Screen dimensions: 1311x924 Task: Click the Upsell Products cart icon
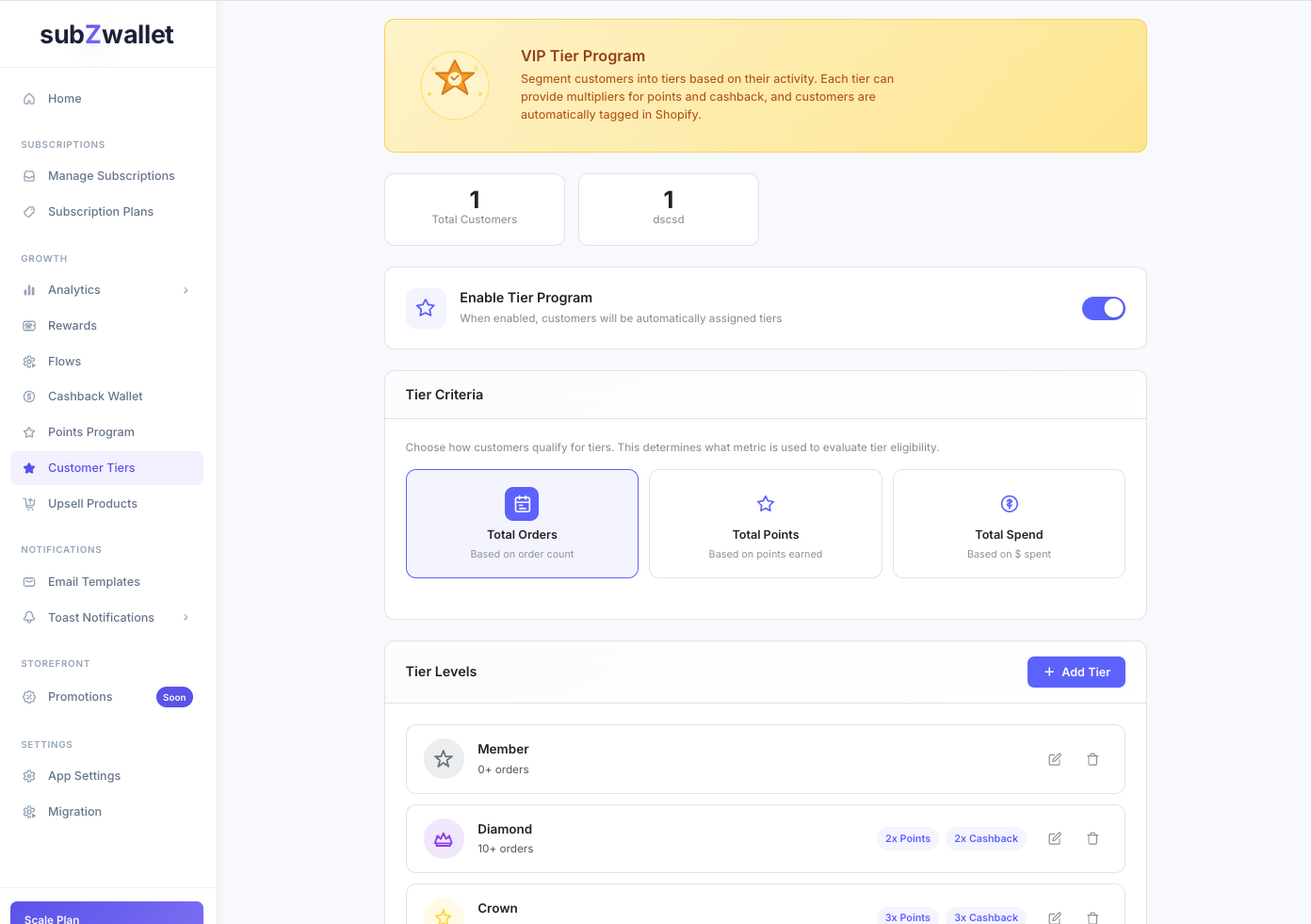point(29,504)
